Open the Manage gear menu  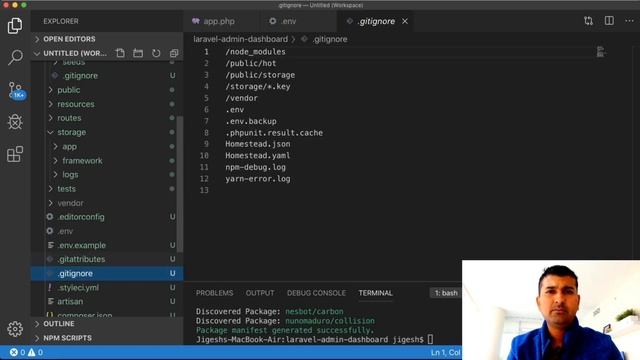click(x=15, y=329)
